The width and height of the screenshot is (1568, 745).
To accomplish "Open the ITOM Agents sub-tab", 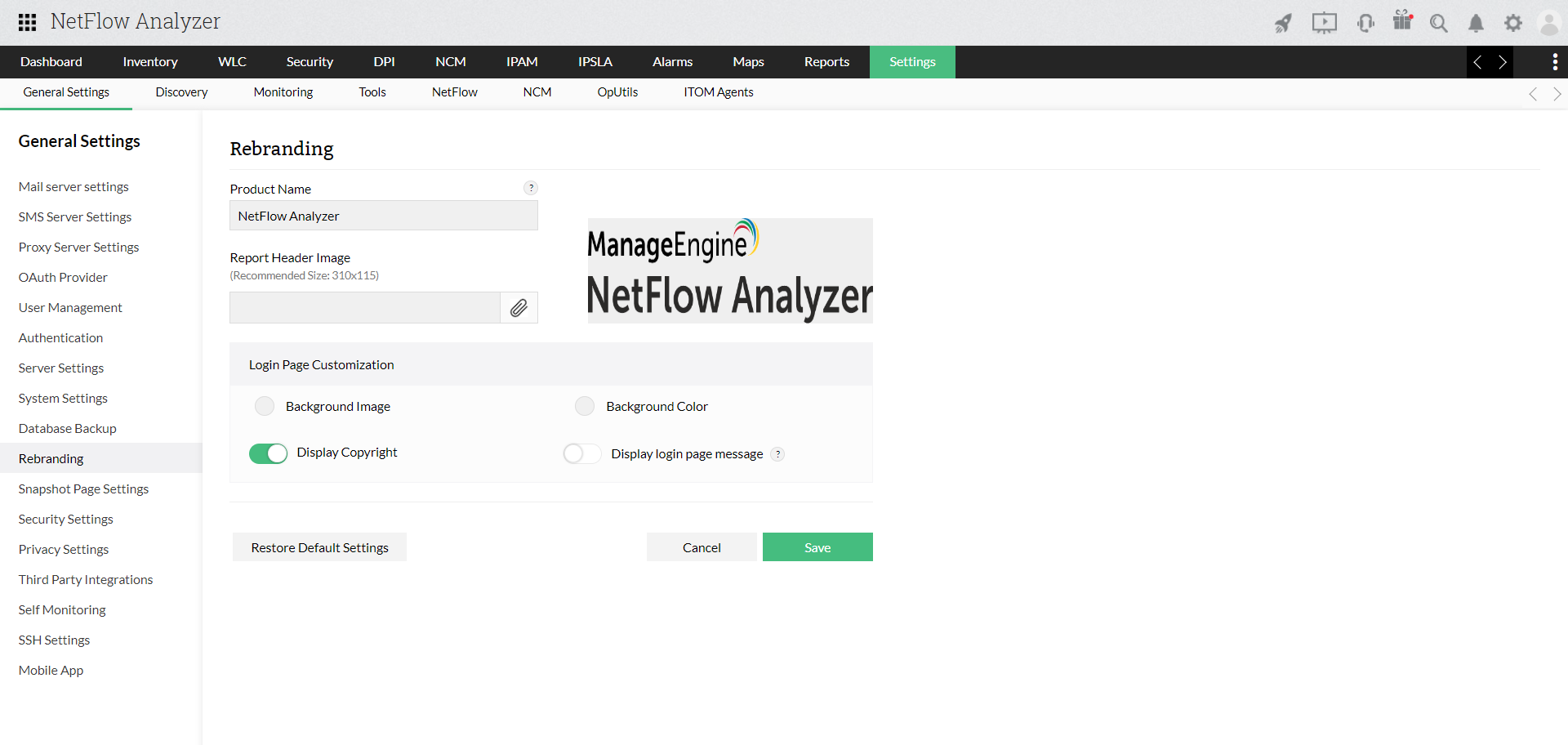I will [x=719, y=92].
